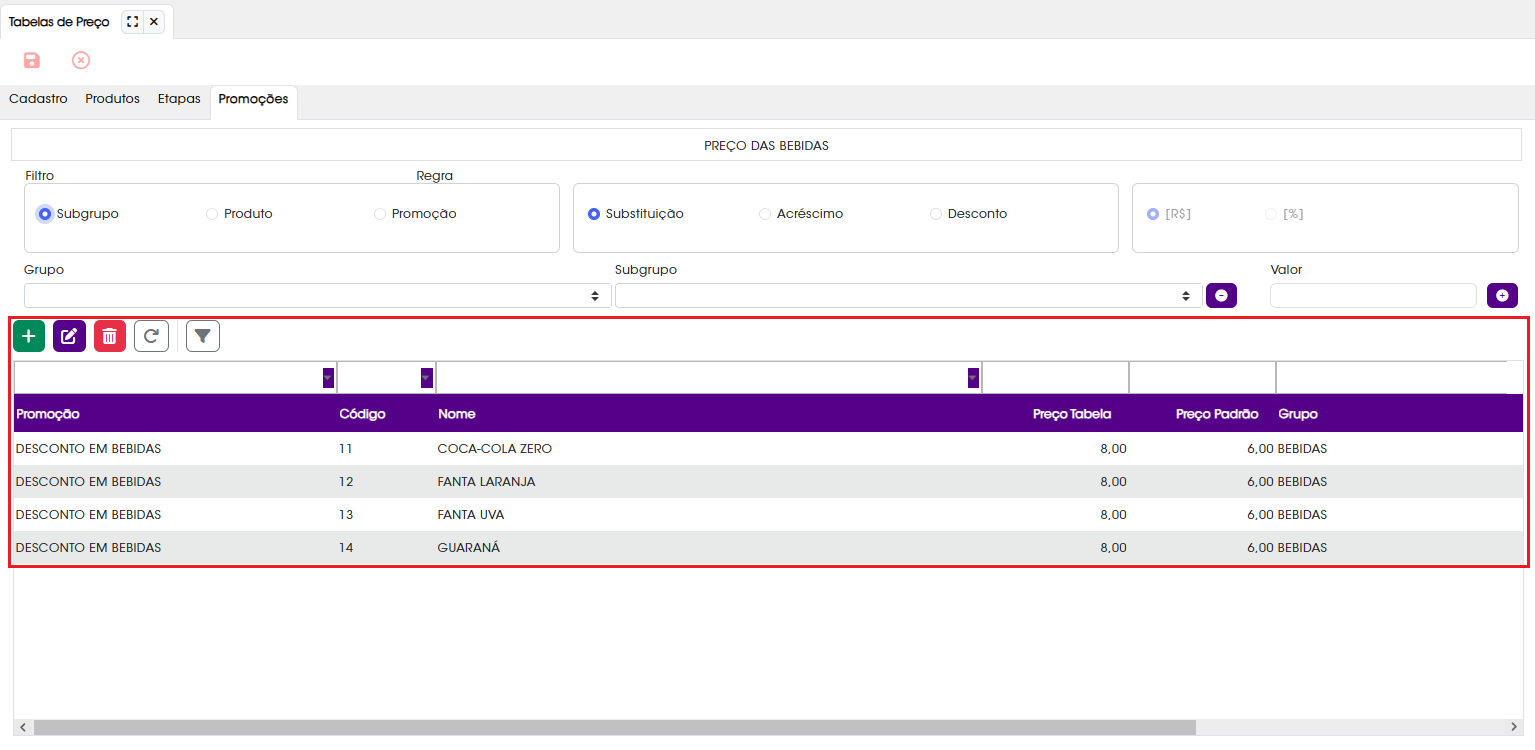Click the cancel circle-x icon
The image size is (1535, 750).
click(81, 61)
